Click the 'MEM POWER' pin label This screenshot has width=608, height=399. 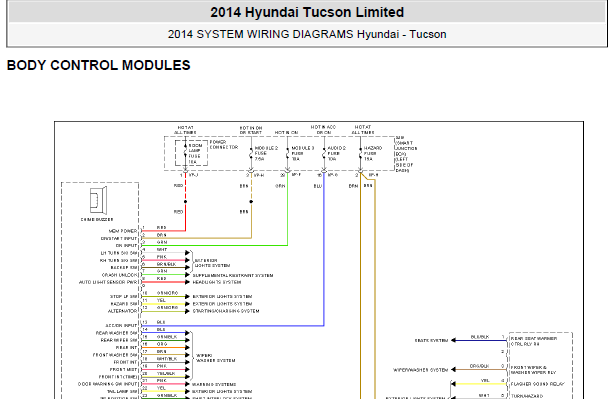[x=123, y=231]
